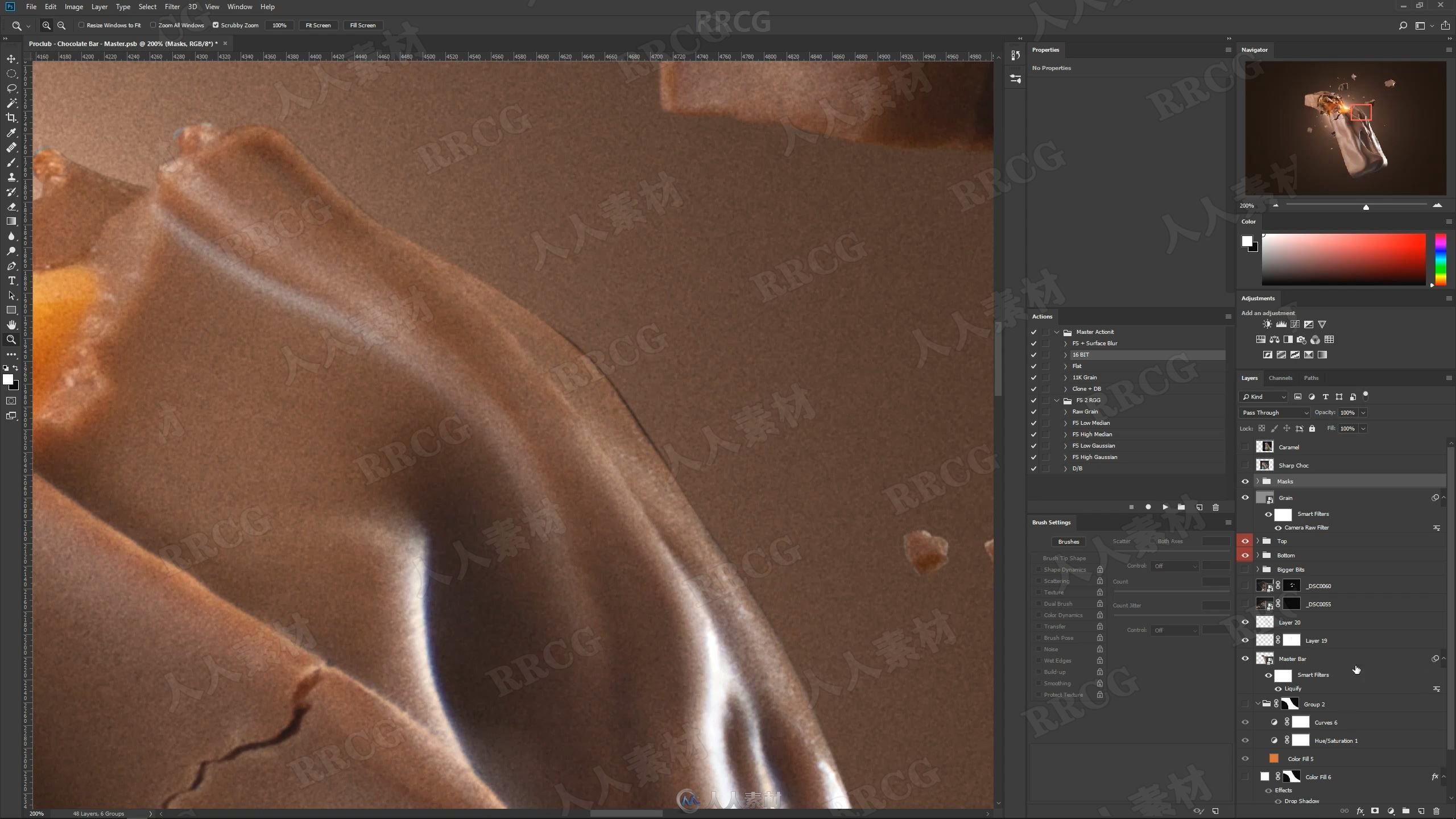Delete layer with Layers trash icon

coord(1436,811)
